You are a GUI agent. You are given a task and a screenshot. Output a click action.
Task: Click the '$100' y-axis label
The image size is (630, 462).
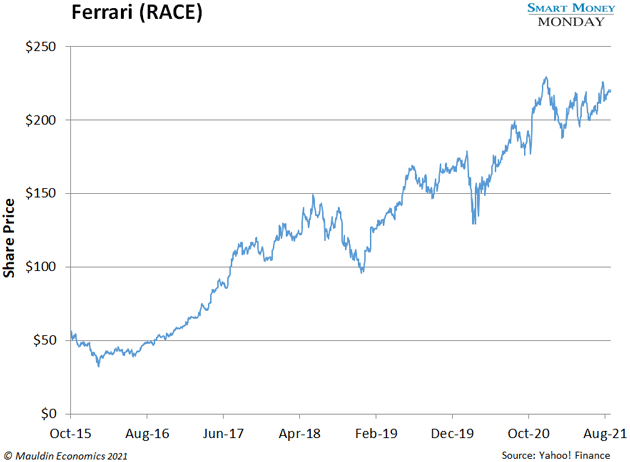pyautogui.click(x=41, y=267)
